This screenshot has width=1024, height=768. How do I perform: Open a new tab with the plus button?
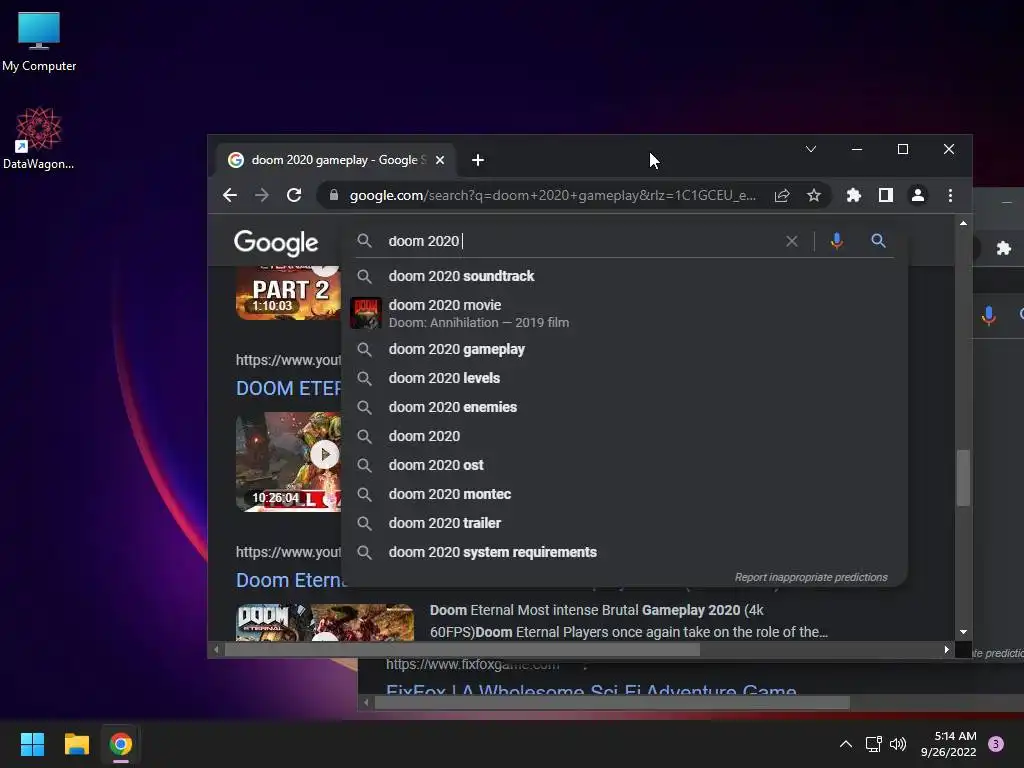pos(478,160)
